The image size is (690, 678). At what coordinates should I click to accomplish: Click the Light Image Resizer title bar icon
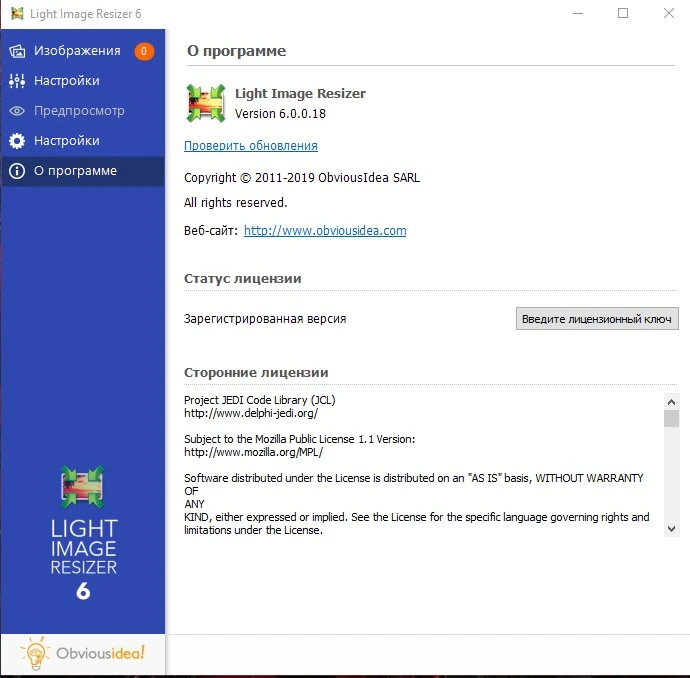click(x=17, y=14)
